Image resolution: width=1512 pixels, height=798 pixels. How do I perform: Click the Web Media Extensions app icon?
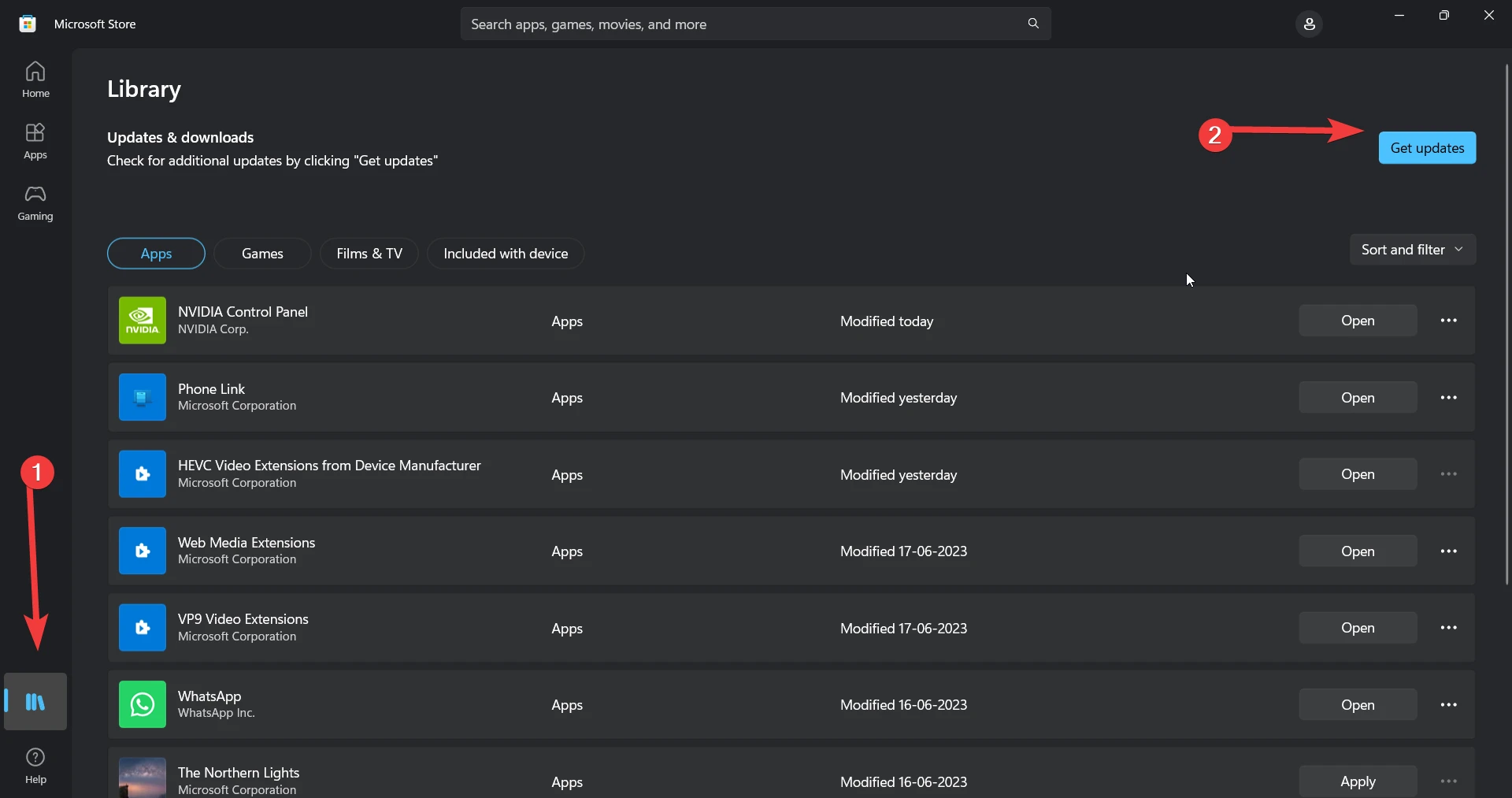click(x=143, y=551)
